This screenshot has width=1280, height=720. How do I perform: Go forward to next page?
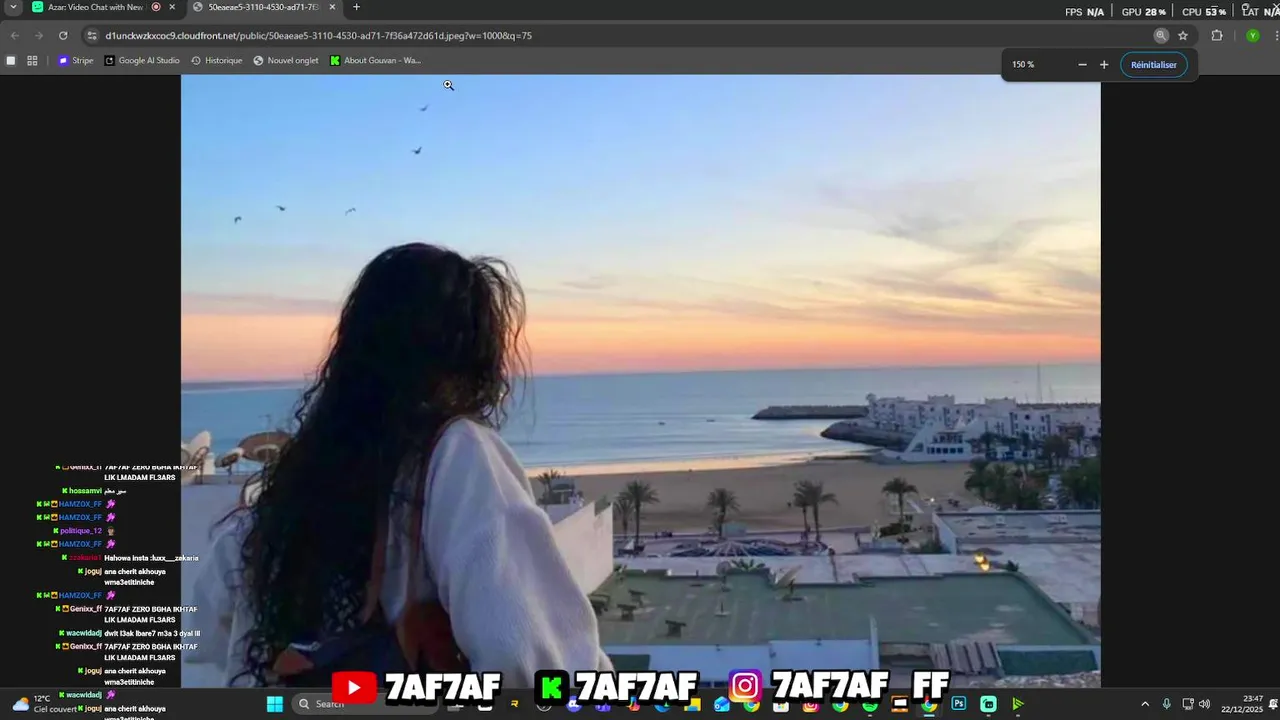point(39,36)
